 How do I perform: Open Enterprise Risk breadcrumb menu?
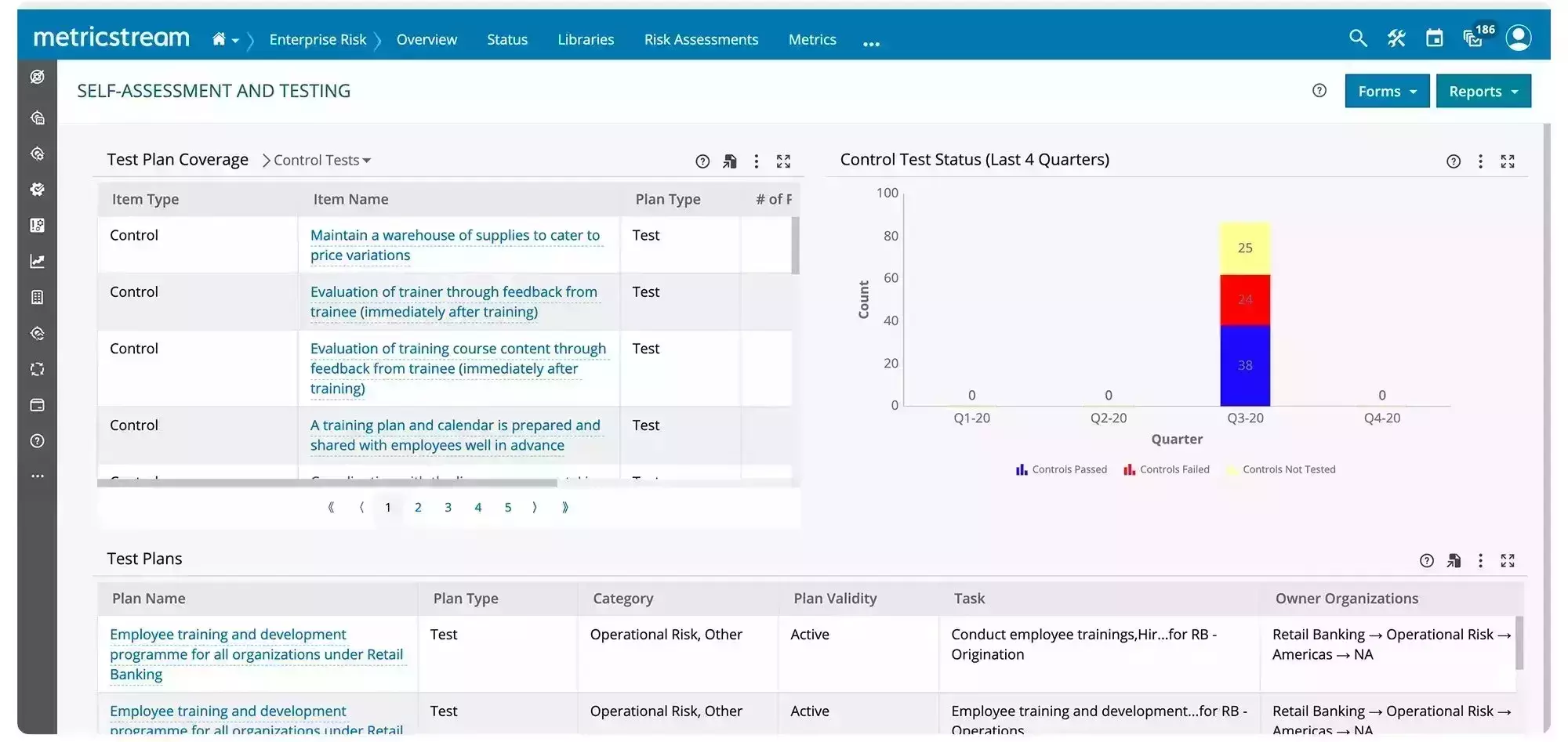318,39
